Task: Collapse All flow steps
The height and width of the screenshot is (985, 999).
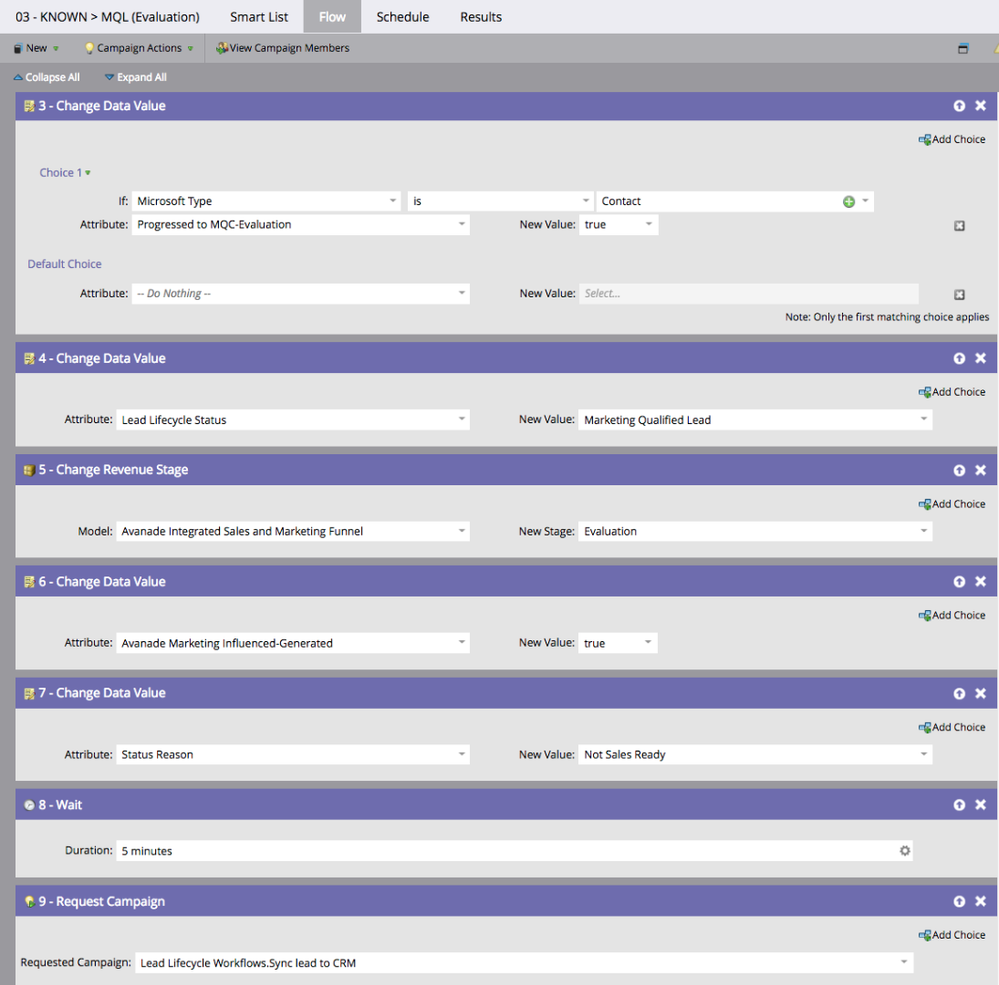Action: click(x=47, y=77)
